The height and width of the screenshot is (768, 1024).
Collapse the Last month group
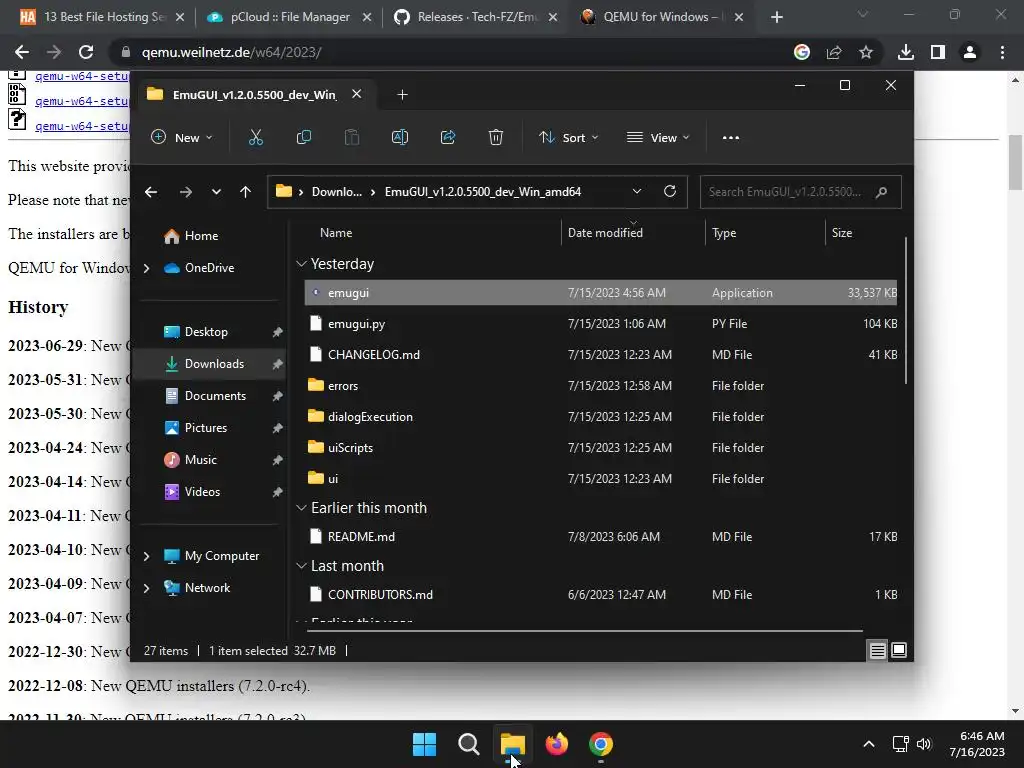(x=301, y=566)
